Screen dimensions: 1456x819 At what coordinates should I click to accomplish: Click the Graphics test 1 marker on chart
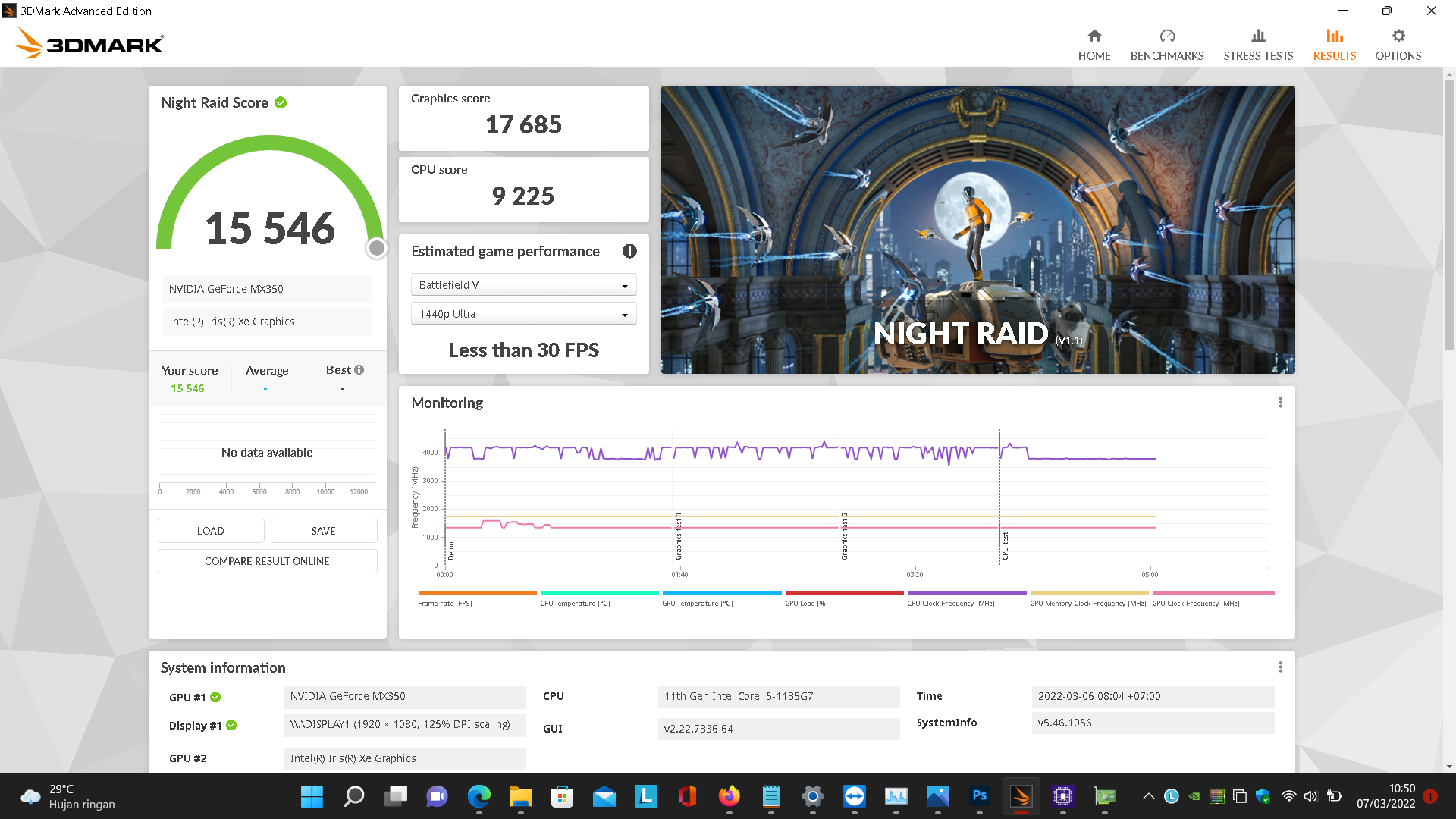coord(678,535)
